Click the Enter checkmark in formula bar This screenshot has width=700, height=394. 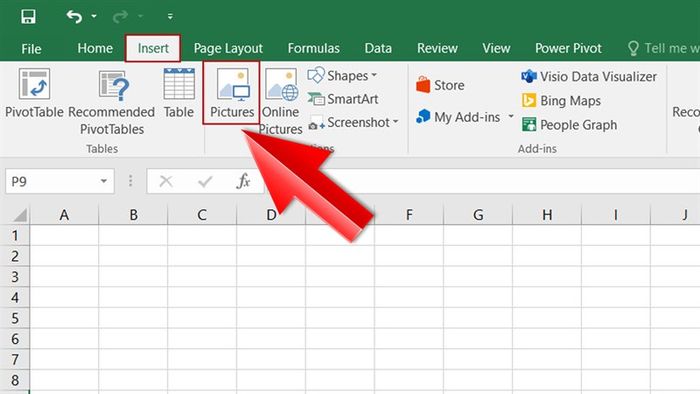pyautogui.click(x=205, y=182)
